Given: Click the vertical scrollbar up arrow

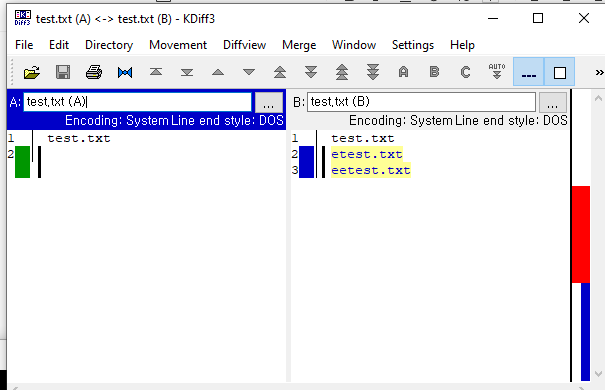Looking at the screenshot, I should pyautogui.click(x=598, y=99).
